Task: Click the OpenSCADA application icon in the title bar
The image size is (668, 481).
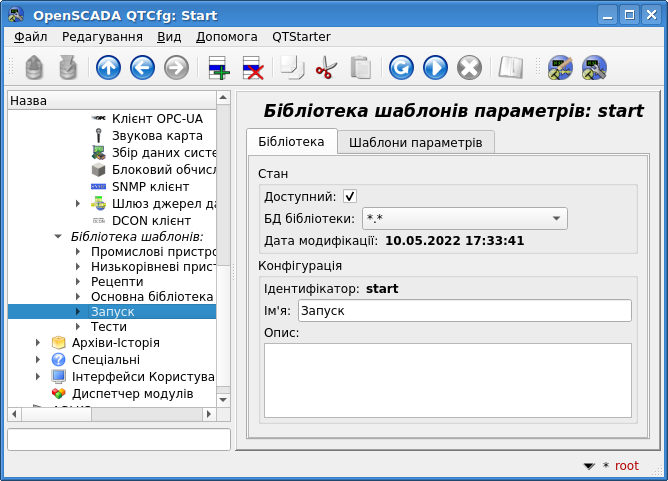Action: (16, 15)
